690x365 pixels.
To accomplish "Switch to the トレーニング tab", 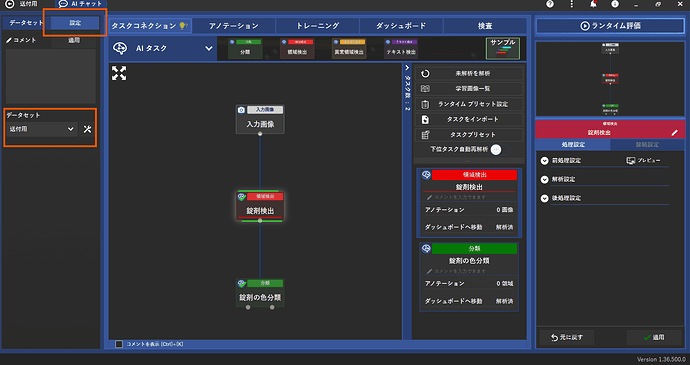I will pyautogui.click(x=318, y=26).
